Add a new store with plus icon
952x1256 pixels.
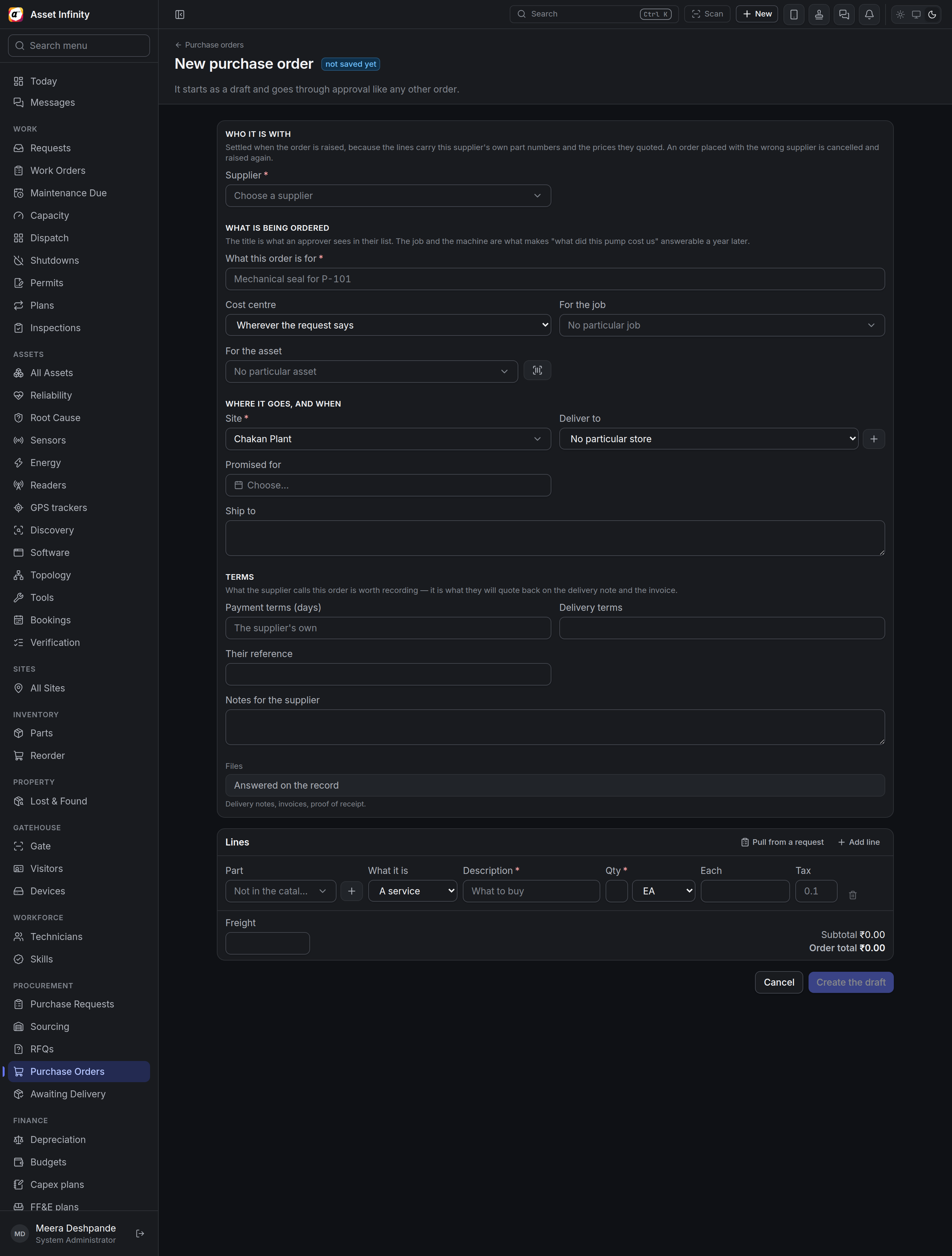coord(874,438)
